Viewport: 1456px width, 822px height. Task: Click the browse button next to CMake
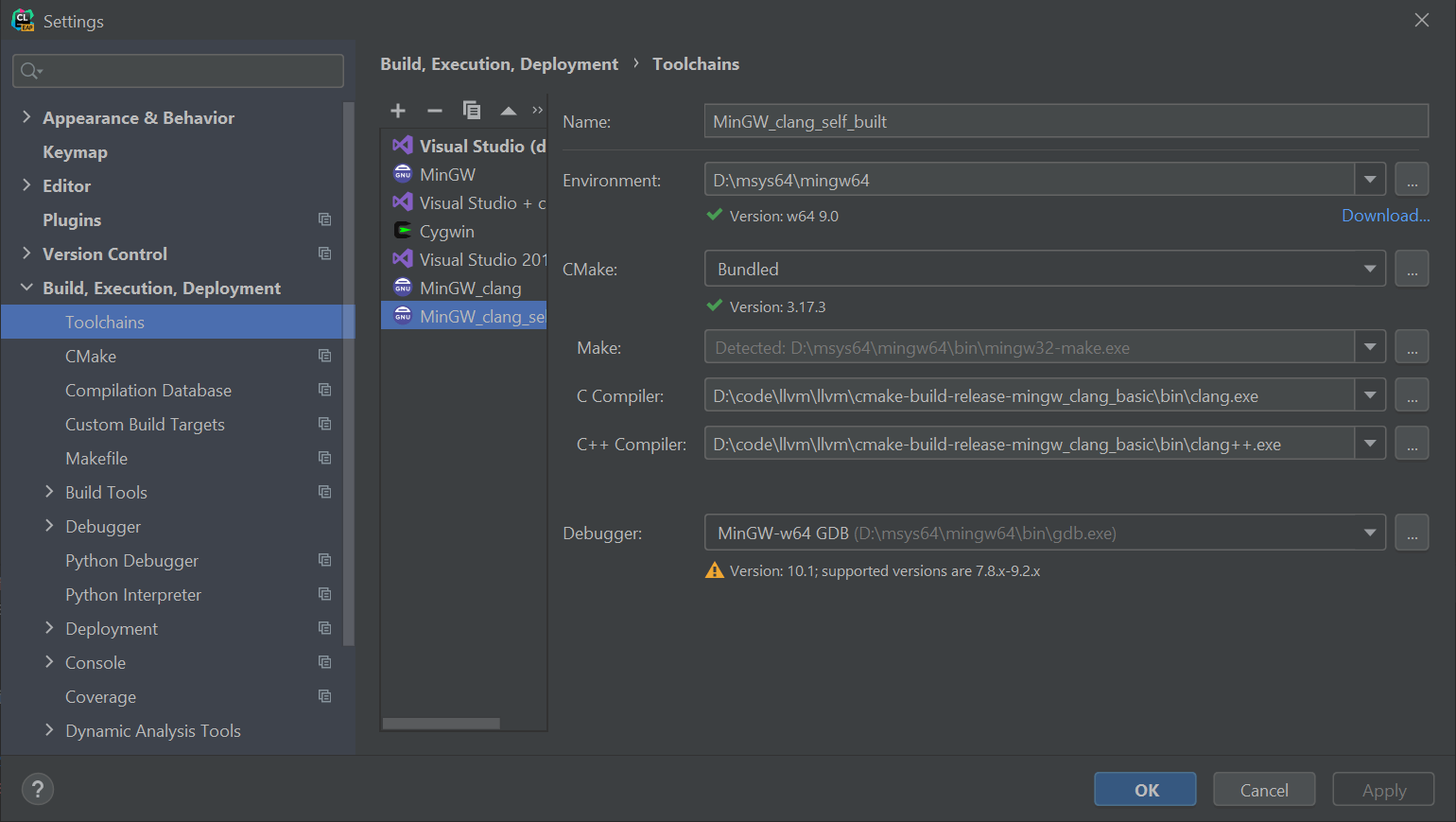coord(1412,268)
